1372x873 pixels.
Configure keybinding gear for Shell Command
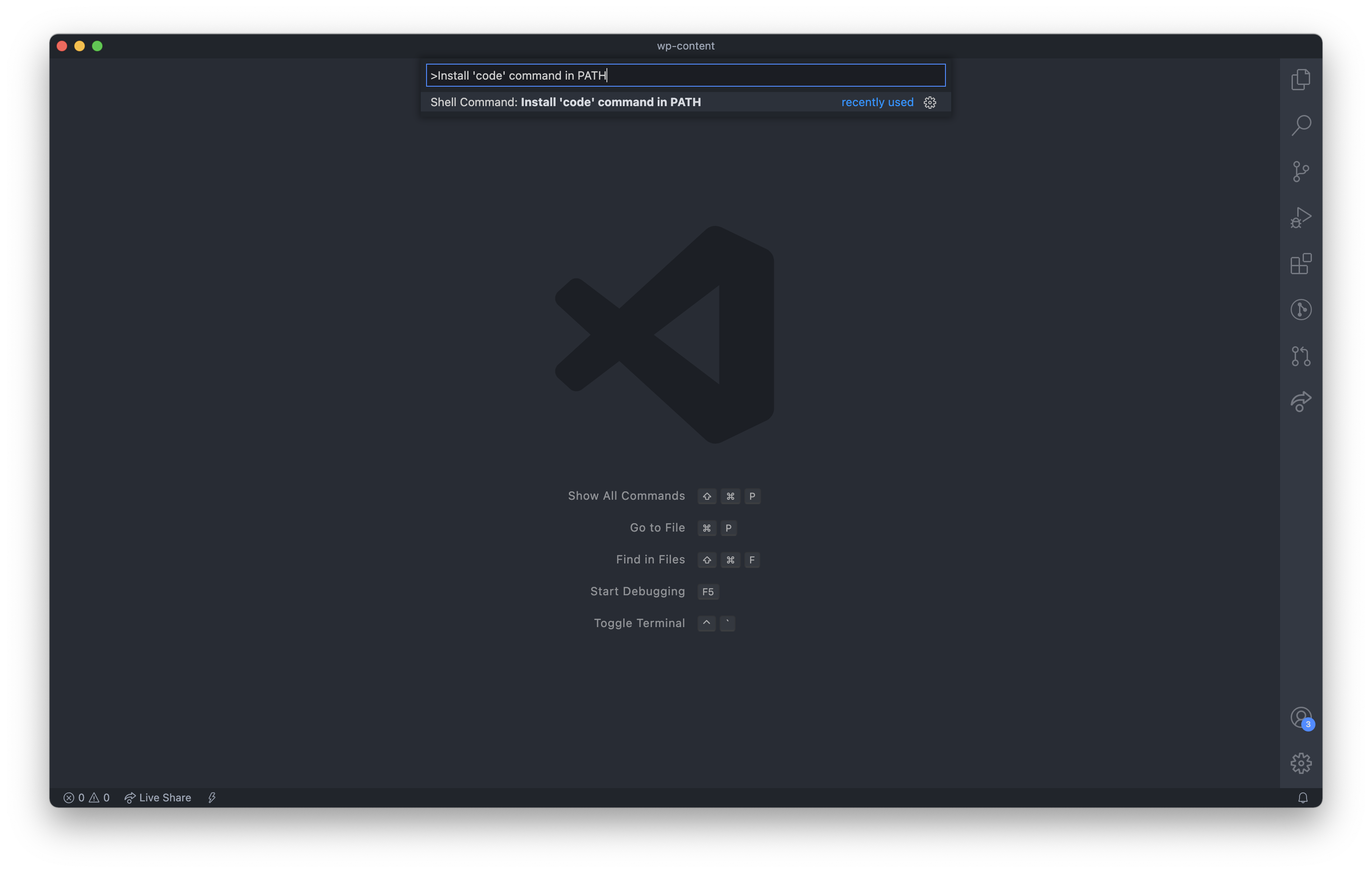929,103
